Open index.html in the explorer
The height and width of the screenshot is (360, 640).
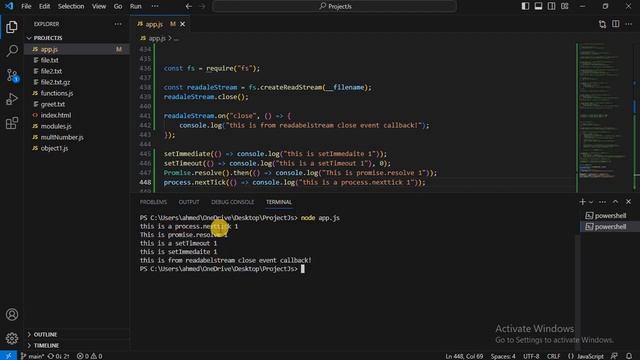[x=77, y=115]
